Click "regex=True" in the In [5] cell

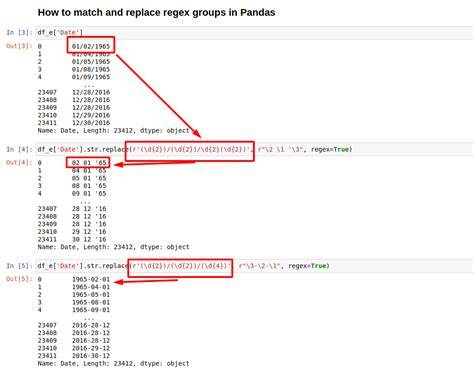click(307, 266)
